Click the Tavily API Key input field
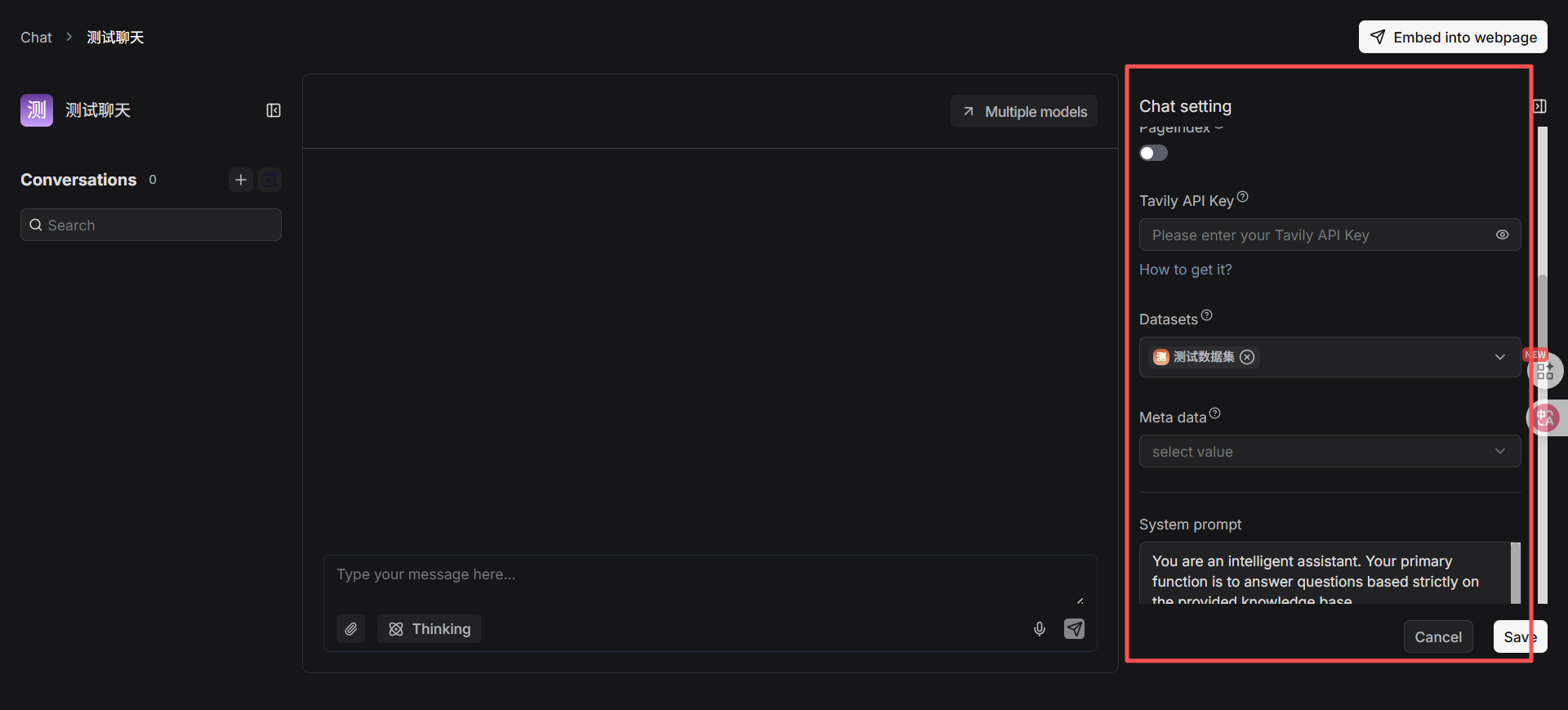1568x710 pixels. (1330, 234)
